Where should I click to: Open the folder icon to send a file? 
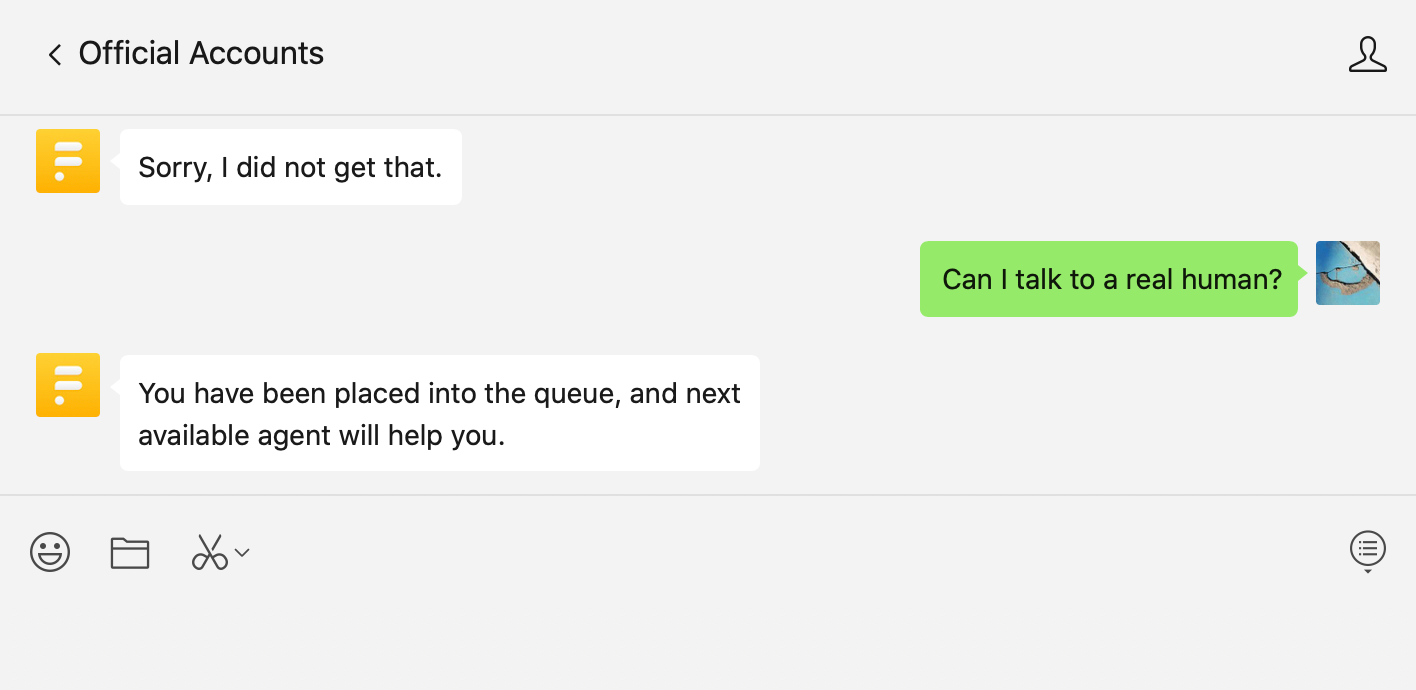coord(130,552)
